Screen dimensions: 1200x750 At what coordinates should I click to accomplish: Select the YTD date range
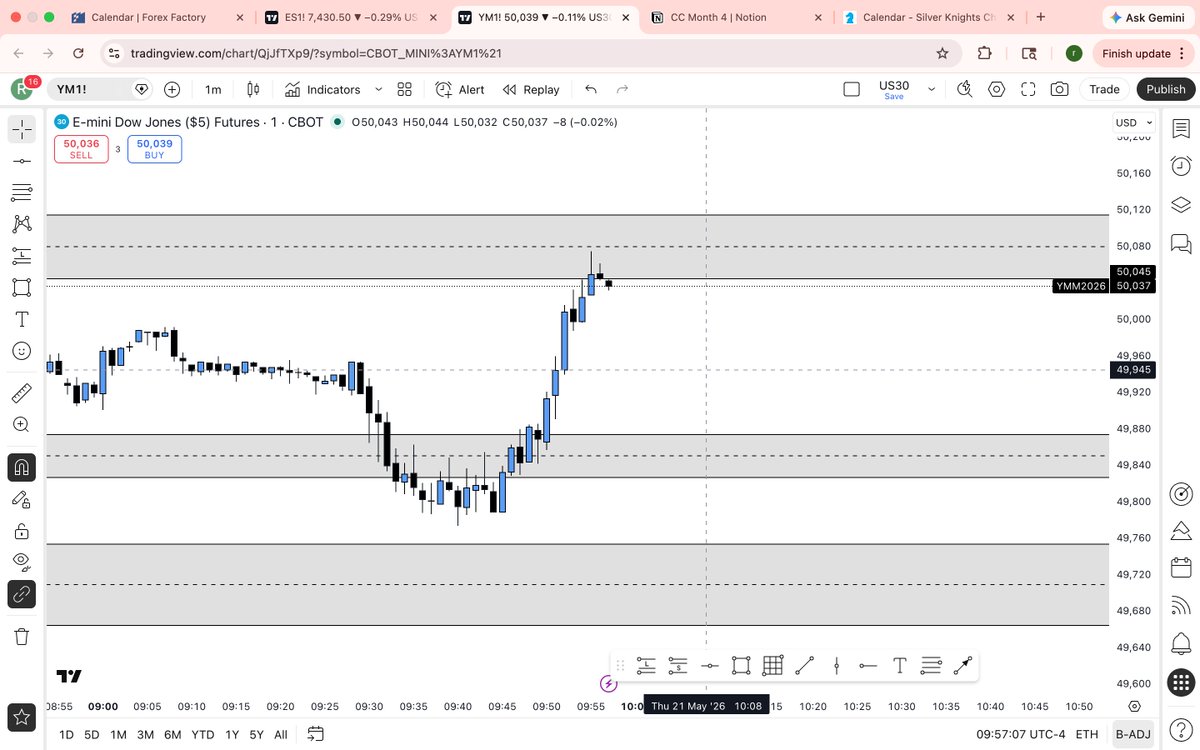[203, 734]
